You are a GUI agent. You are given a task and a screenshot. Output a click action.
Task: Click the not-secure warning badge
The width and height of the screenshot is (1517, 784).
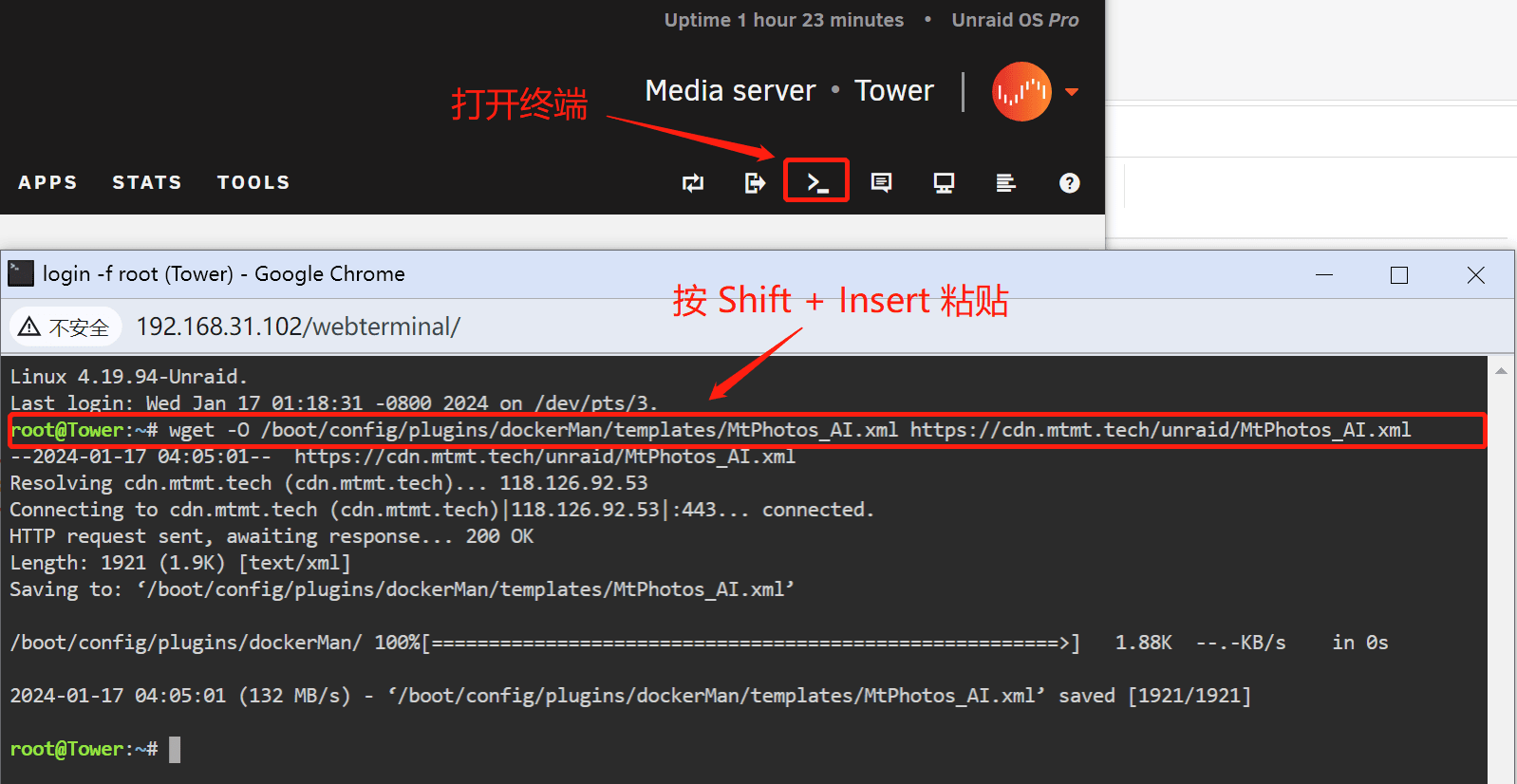click(x=66, y=327)
